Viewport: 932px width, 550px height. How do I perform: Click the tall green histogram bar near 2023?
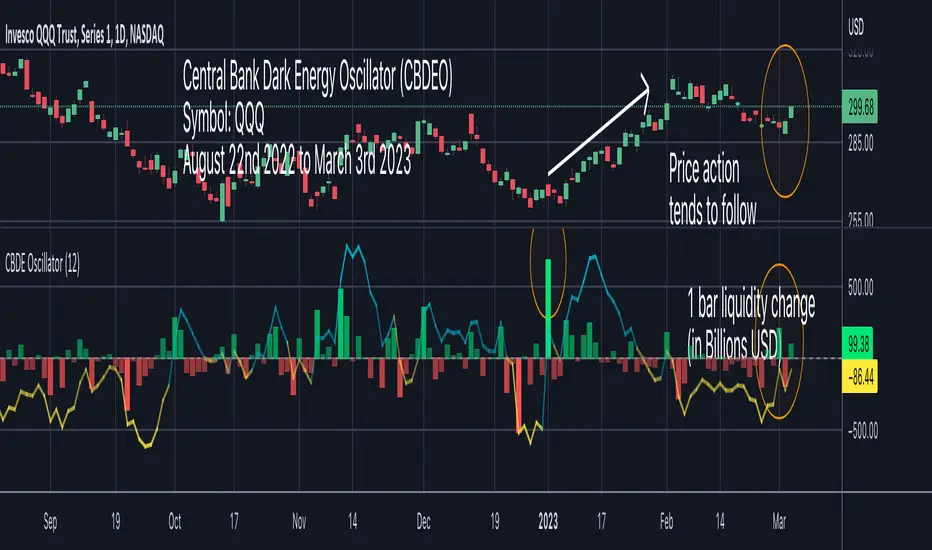[548, 308]
